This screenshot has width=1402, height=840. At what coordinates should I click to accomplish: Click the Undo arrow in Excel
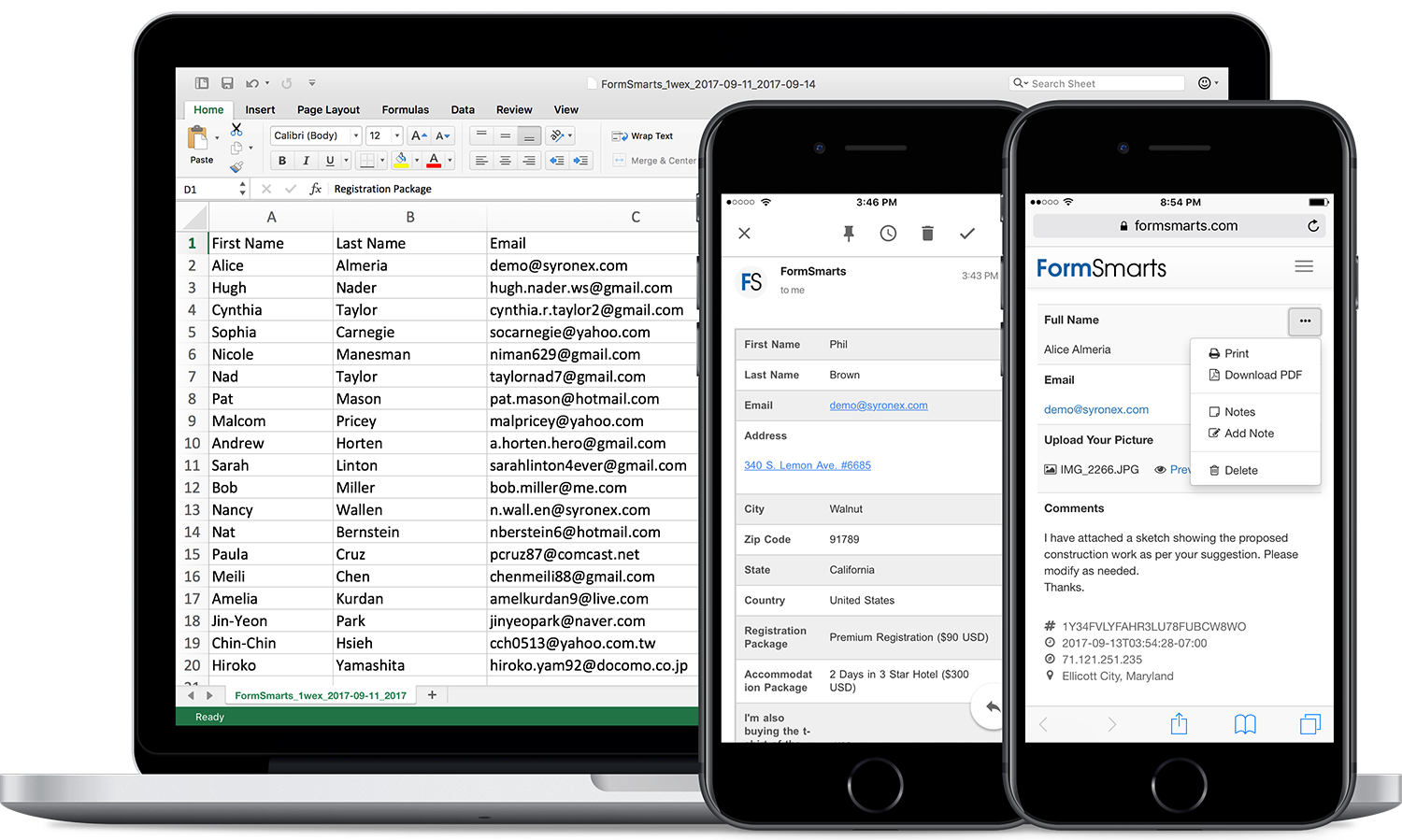click(x=251, y=83)
